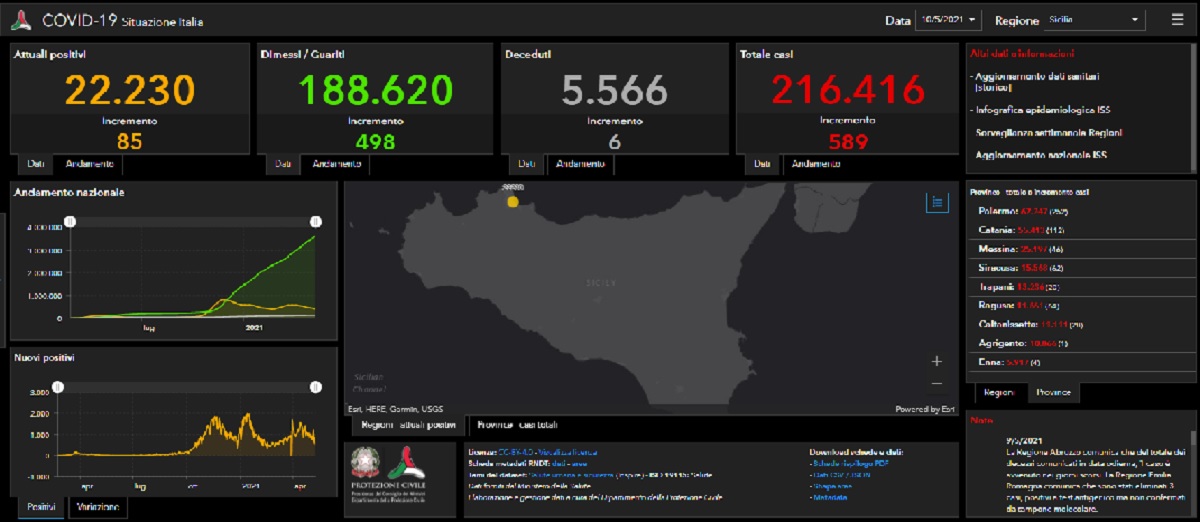The height and width of the screenshot is (522, 1200).
Task: Click the yellow Palermo marker on map
Action: click(513, 201)
